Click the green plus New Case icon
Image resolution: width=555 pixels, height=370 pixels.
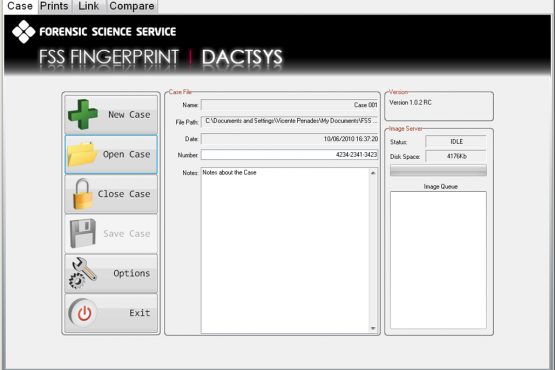(x=83, y=114)
